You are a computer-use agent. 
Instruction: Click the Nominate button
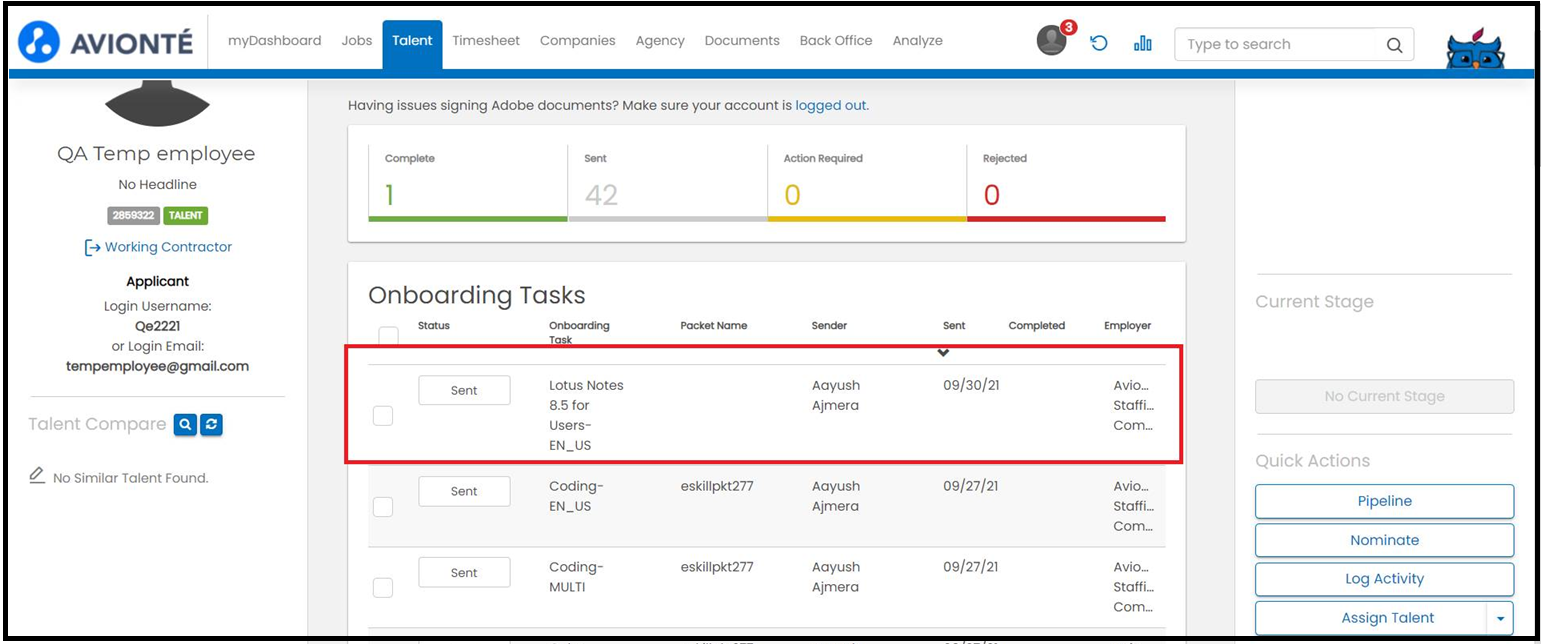pyautogui.click(x=1384, y=540)
